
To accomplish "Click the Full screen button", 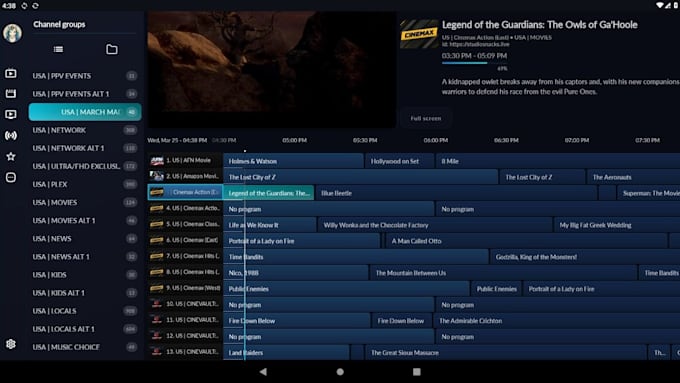I will (425, 118).
